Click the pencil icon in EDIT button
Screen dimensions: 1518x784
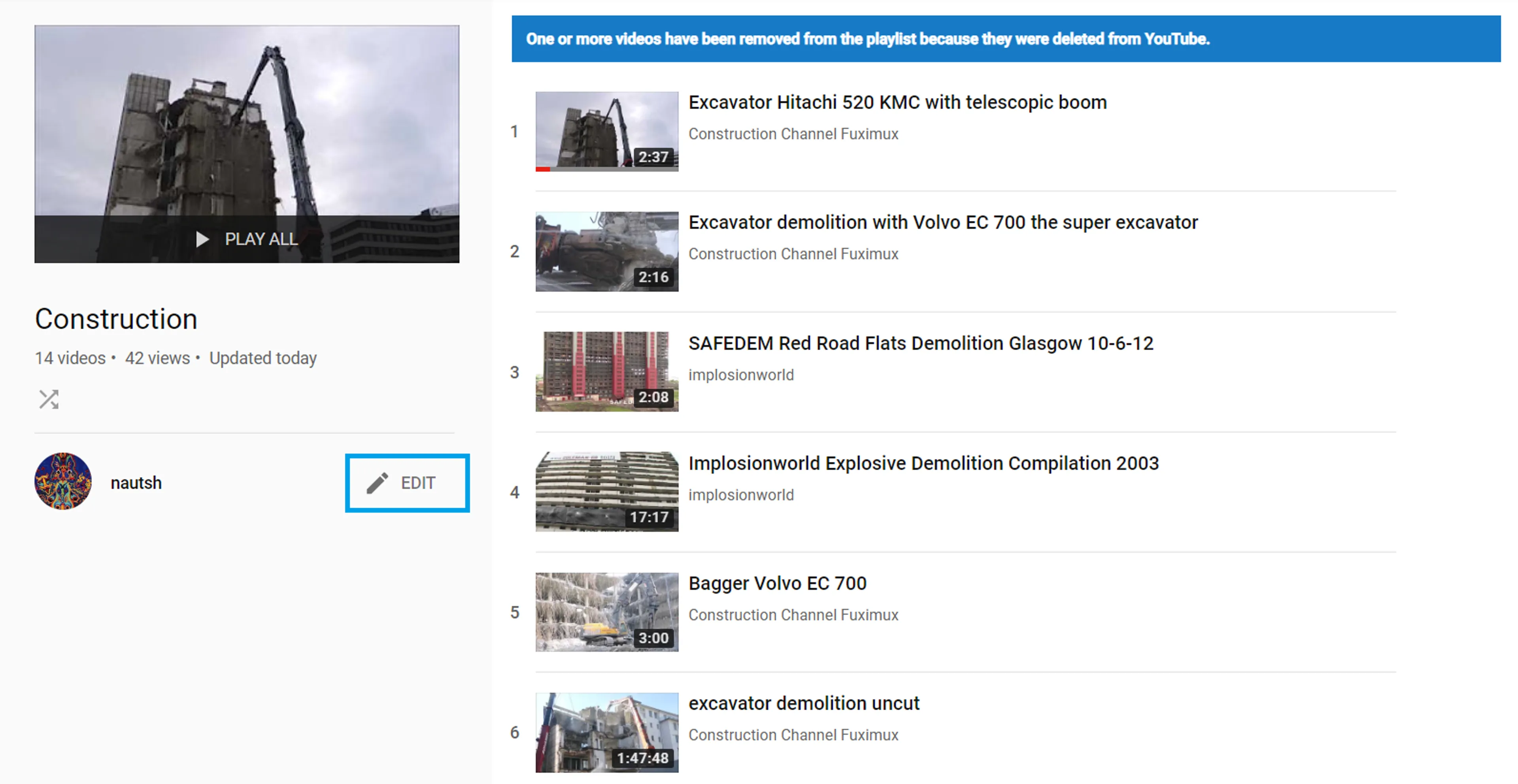377,483
